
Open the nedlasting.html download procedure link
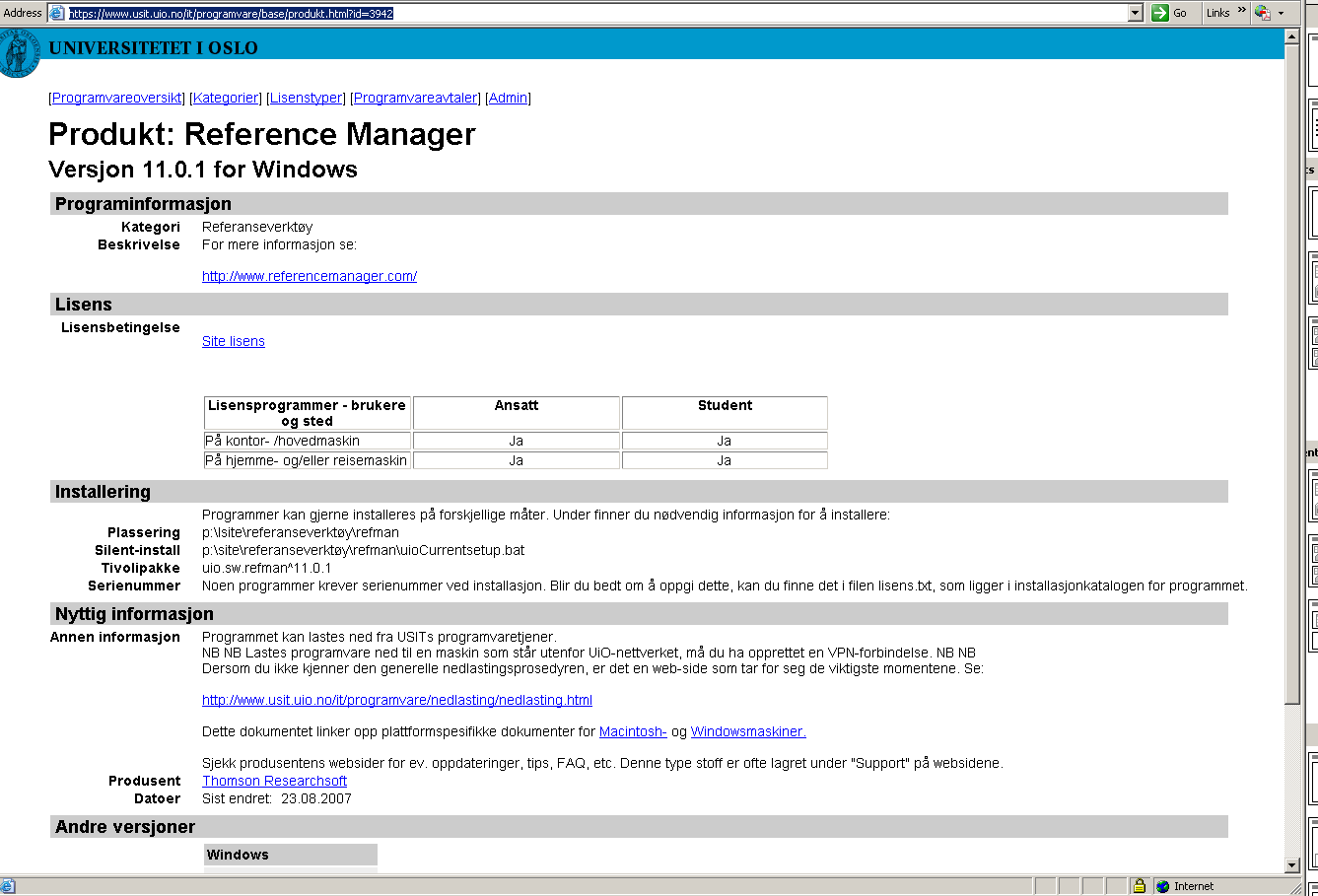[397, 700]
